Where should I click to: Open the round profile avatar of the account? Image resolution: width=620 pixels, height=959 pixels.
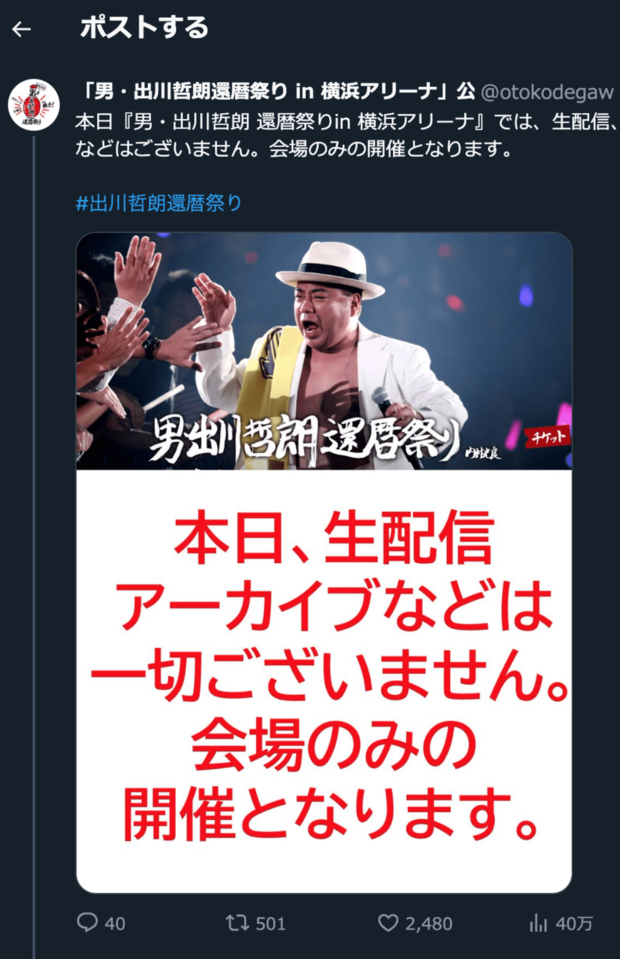(x=34, y=105)
